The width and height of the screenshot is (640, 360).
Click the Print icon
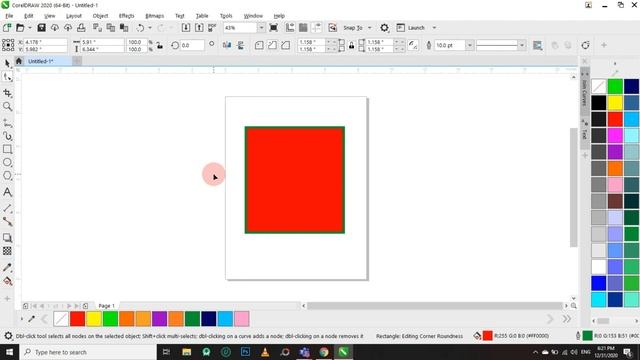point(81,28)
